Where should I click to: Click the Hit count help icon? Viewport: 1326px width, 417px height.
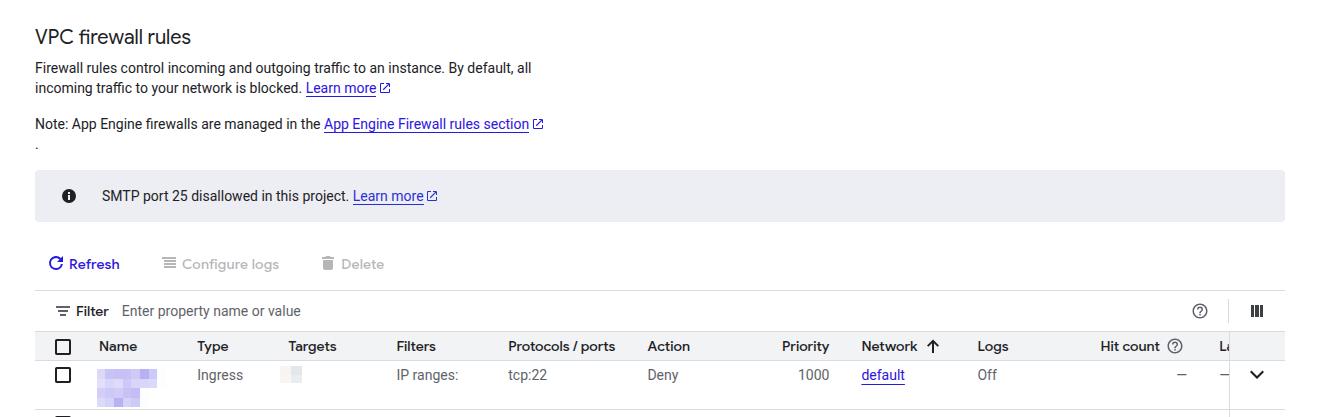[1175, 346]
